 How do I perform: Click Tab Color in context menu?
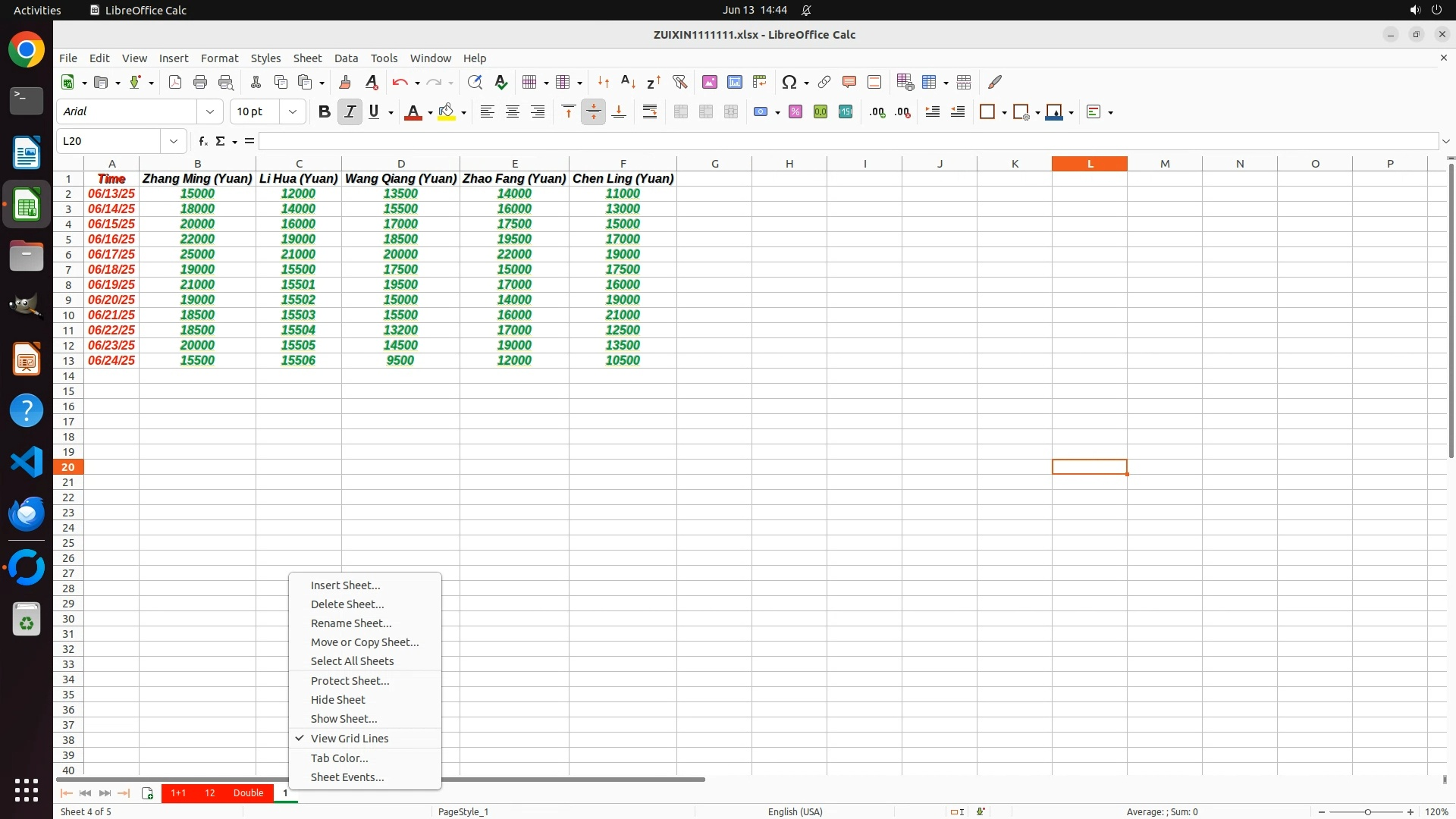(339, 758)
